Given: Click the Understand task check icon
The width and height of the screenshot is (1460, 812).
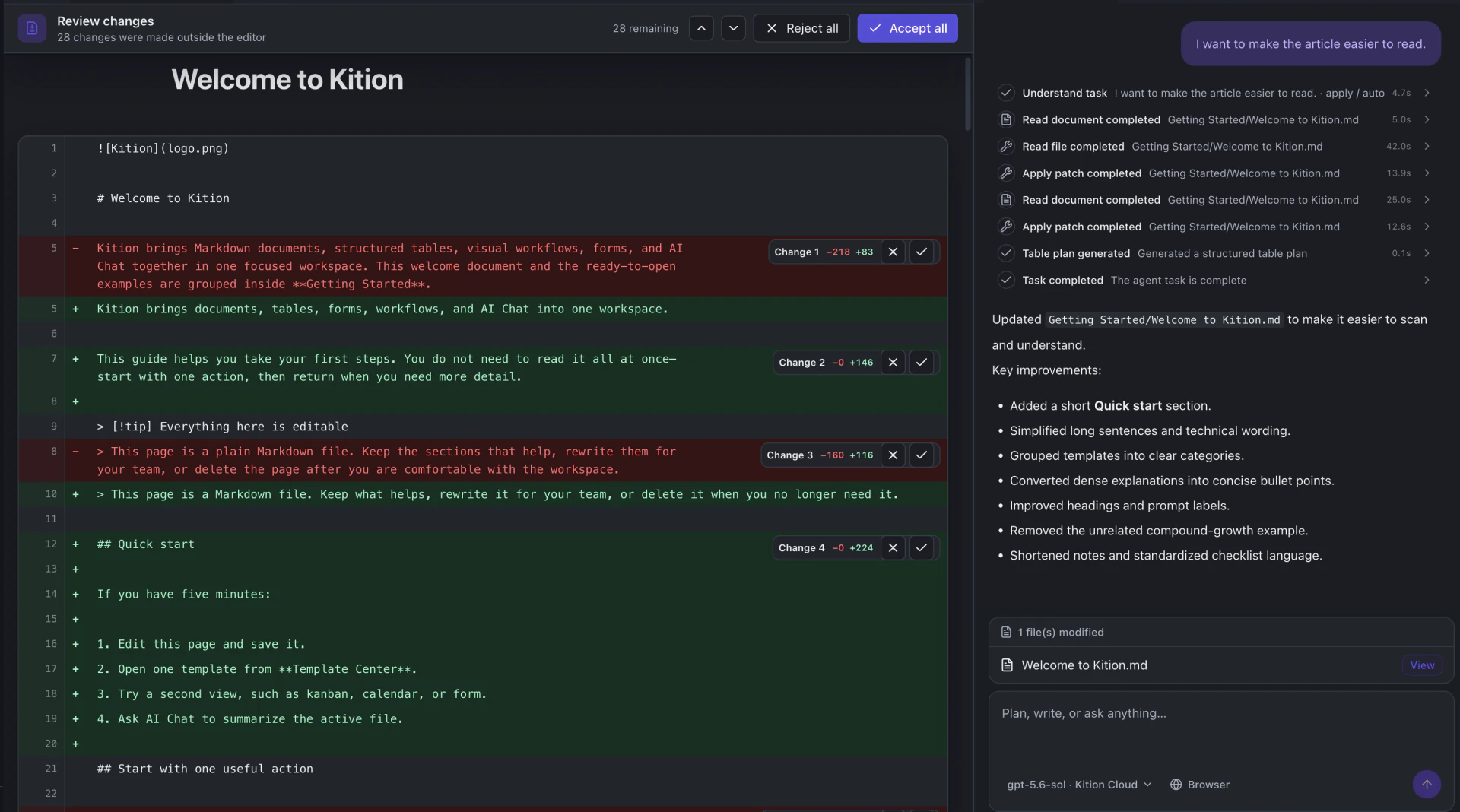Looking at the screenshot, I should point(1006,93).
